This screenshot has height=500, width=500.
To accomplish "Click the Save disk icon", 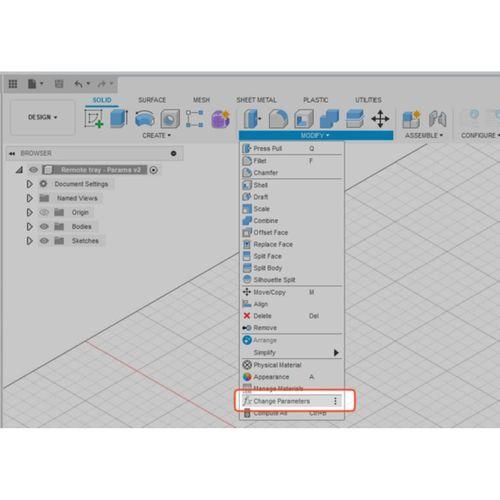I will point(59,84).
